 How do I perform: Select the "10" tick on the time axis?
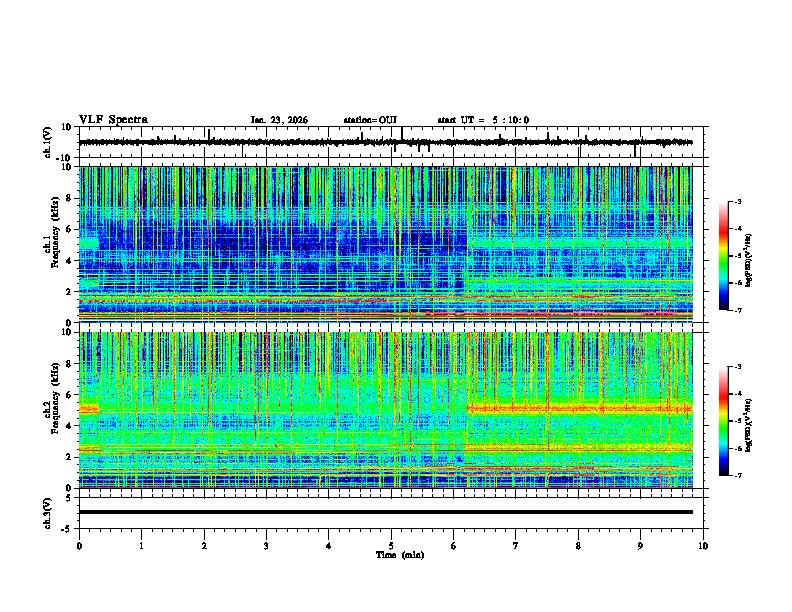[703, 546]
